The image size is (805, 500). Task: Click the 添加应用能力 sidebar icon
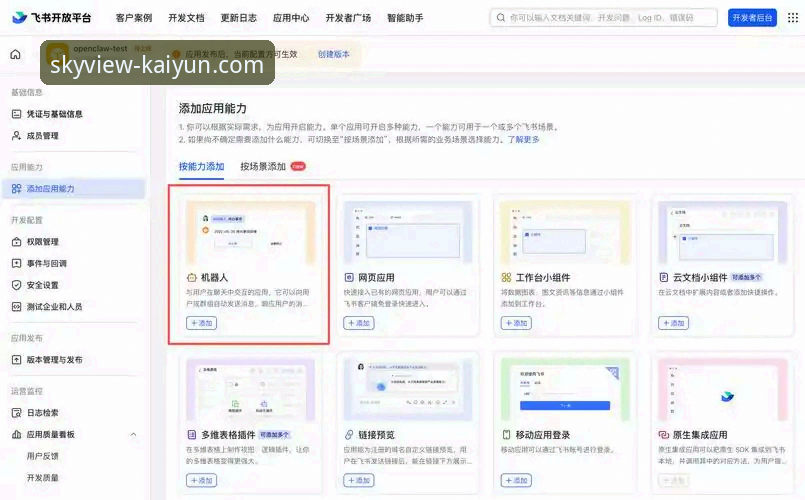tap(16, 188)
